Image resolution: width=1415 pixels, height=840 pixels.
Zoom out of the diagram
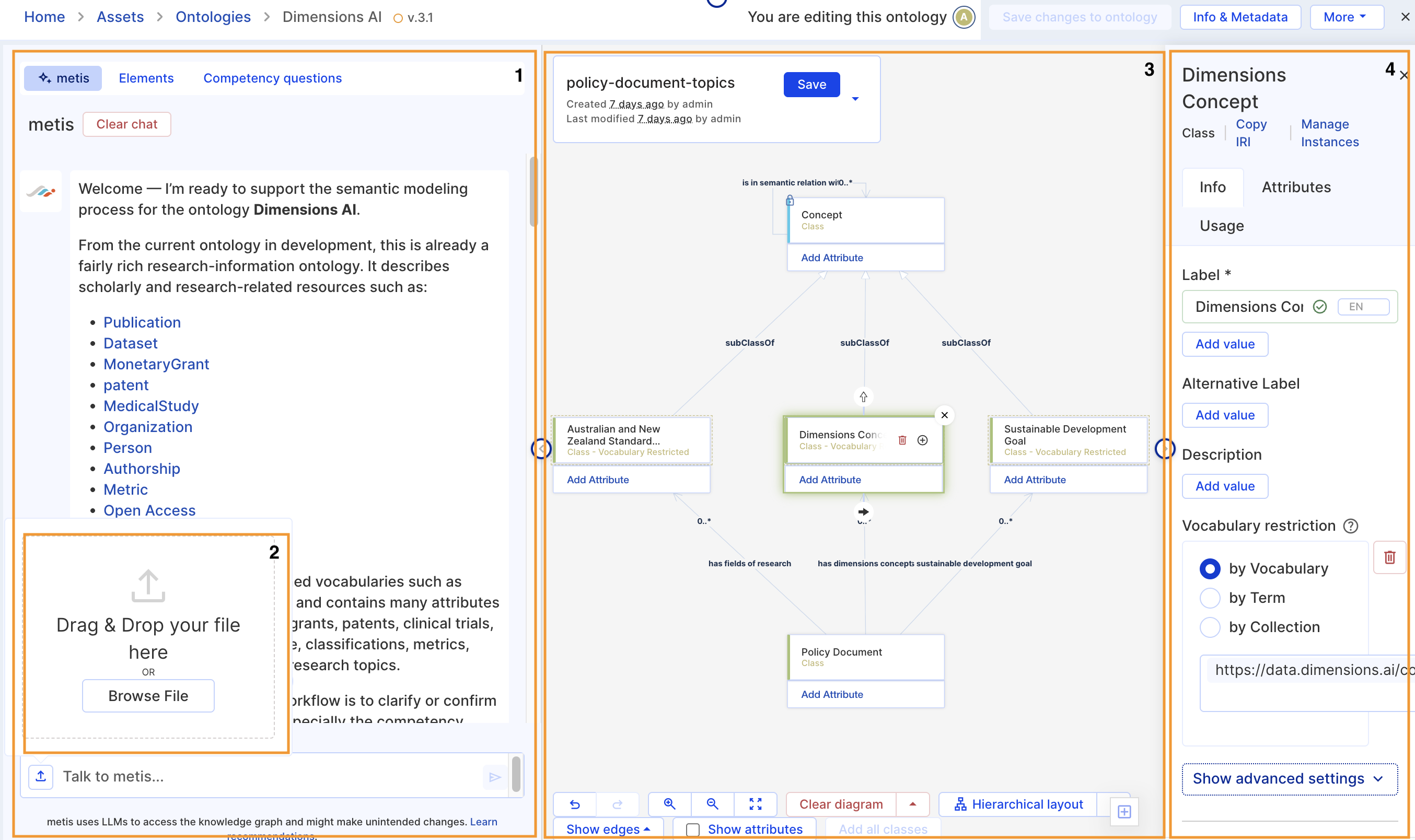point(713,804)
